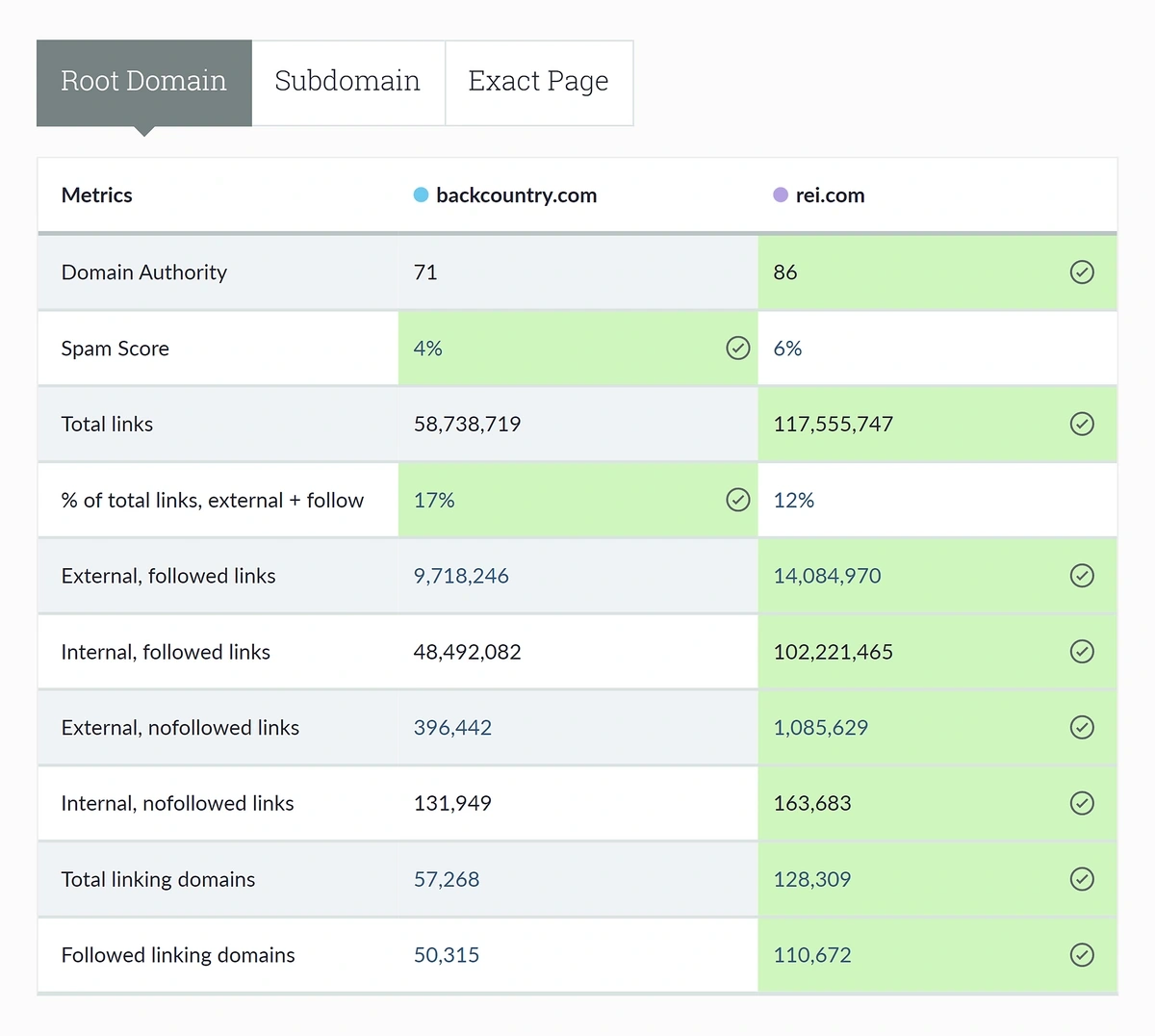Screen dimensions: 1155x1036
Task: Click the checkmark icon next to 163,683
Action: (1082, 803)
